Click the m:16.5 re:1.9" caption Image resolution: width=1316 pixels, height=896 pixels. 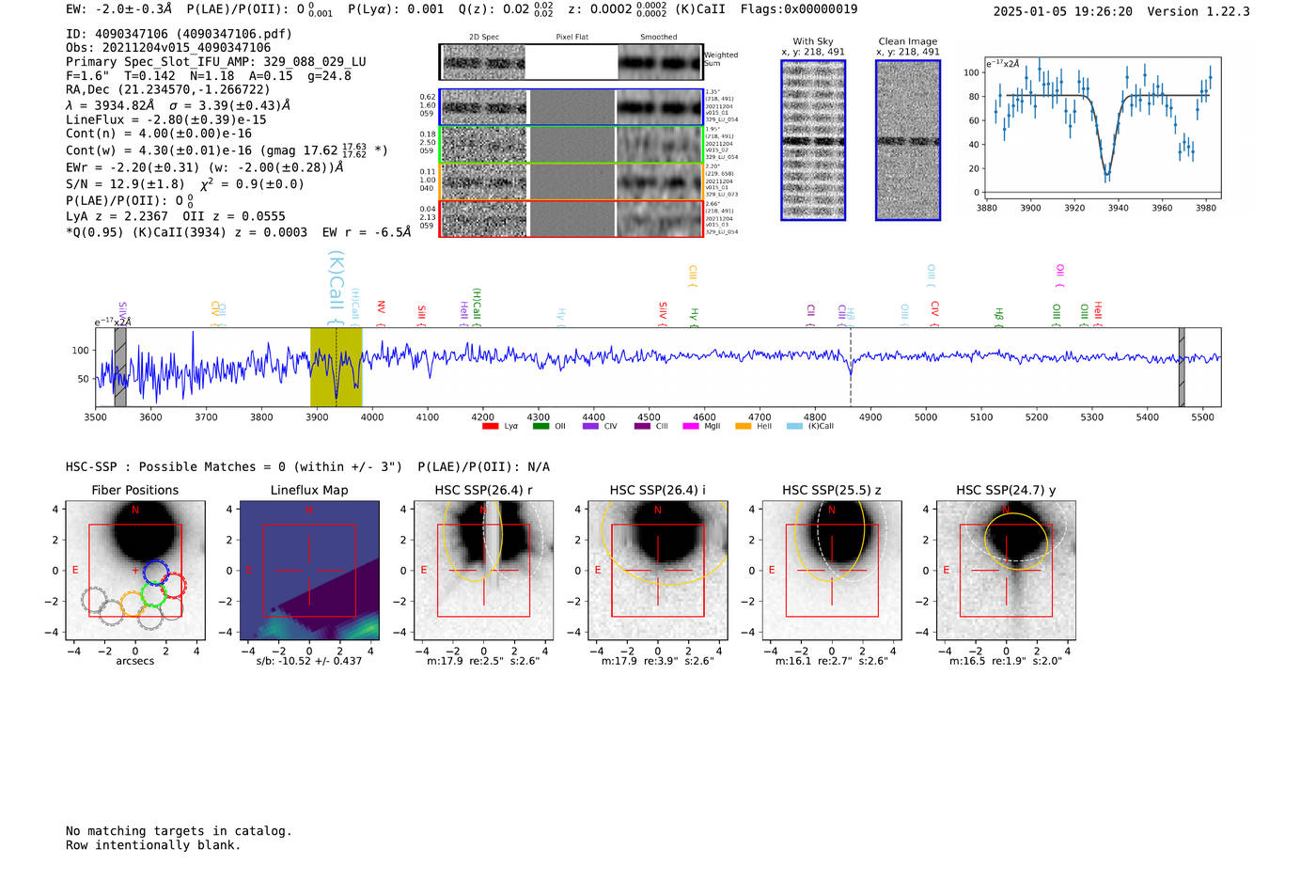click(x=1006, y=661)
